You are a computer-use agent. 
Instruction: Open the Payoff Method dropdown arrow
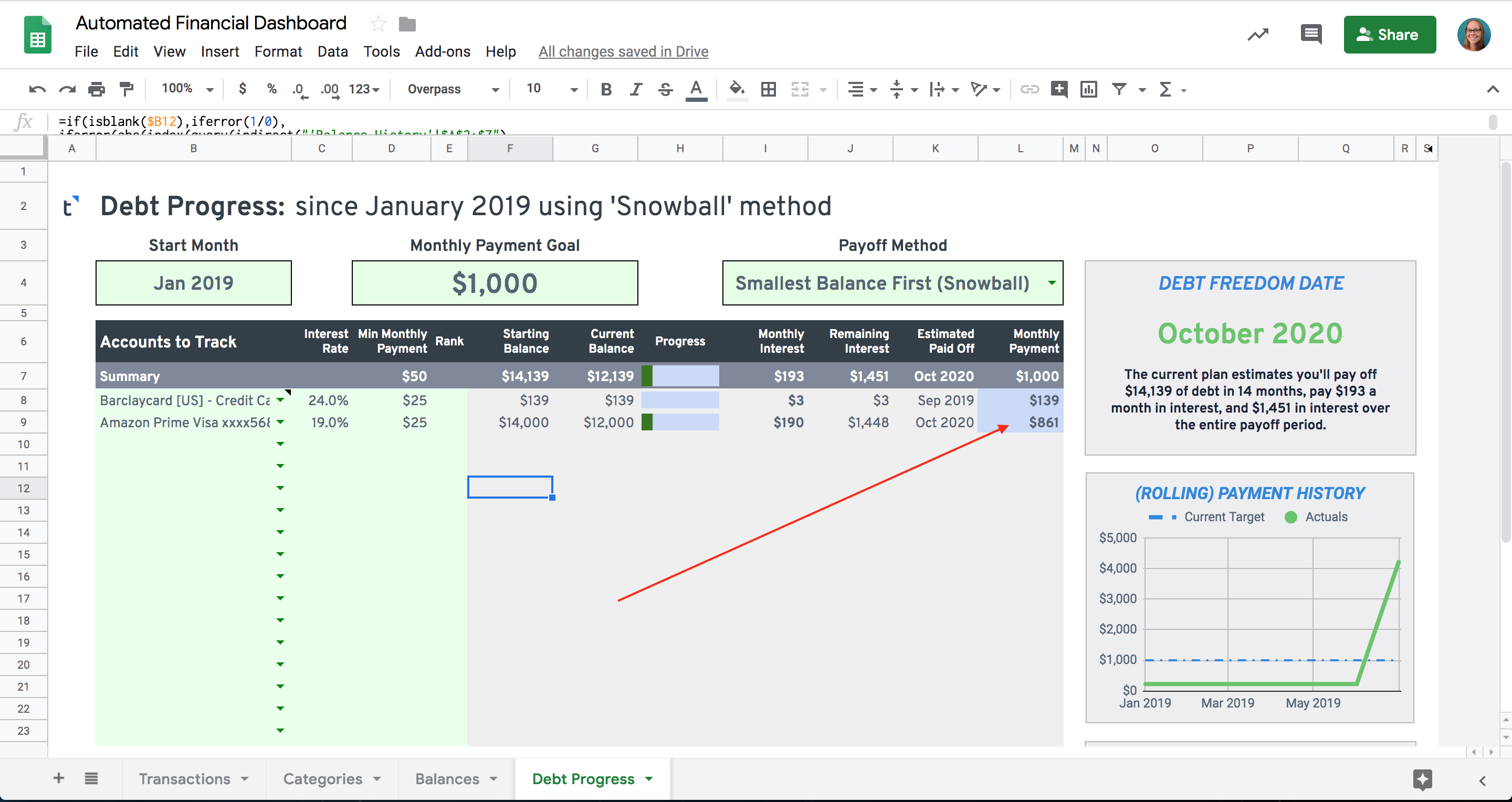(1052, 283)
